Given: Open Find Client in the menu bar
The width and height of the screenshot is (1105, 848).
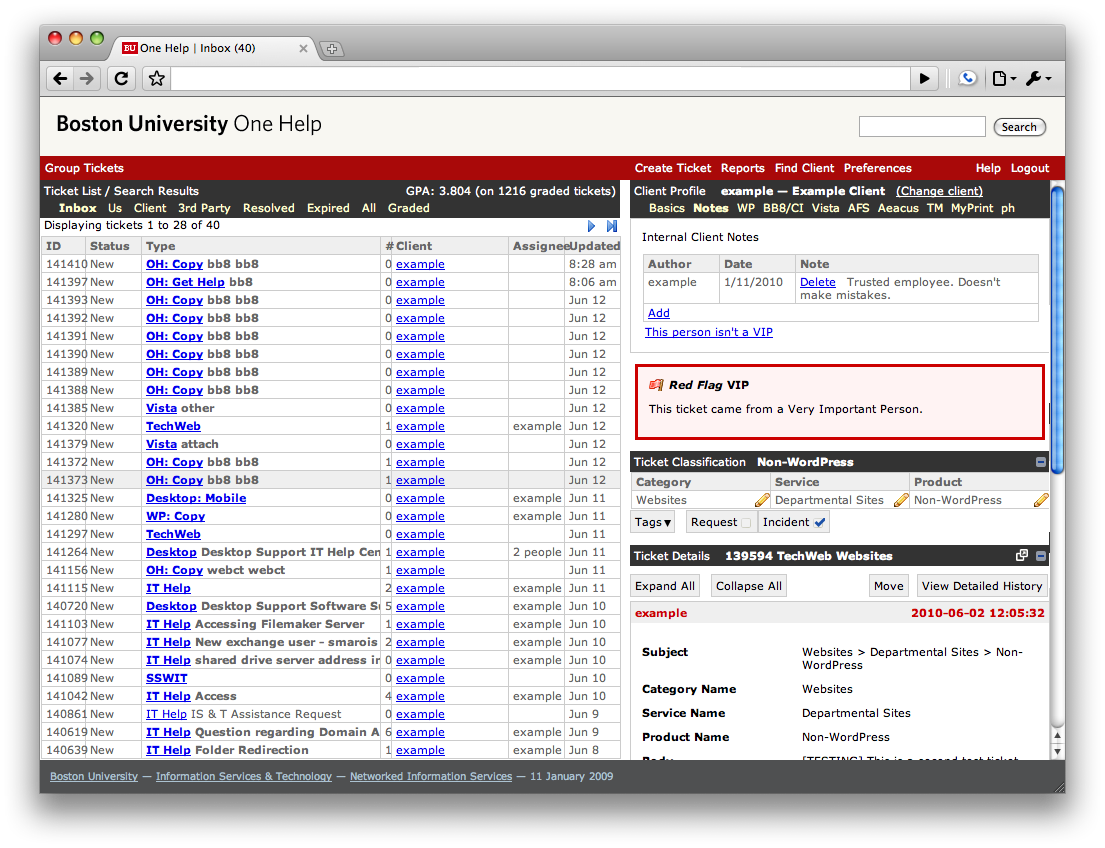Looking at the screenshot, I should pyautogui.click(x=804, y=168).
